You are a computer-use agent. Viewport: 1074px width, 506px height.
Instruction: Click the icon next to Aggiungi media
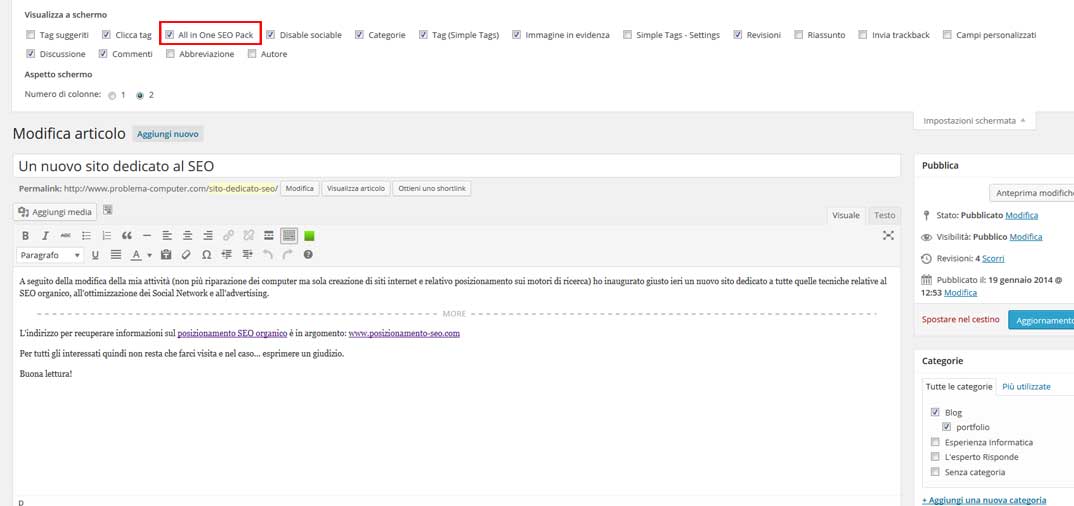[x=108, y=210]
